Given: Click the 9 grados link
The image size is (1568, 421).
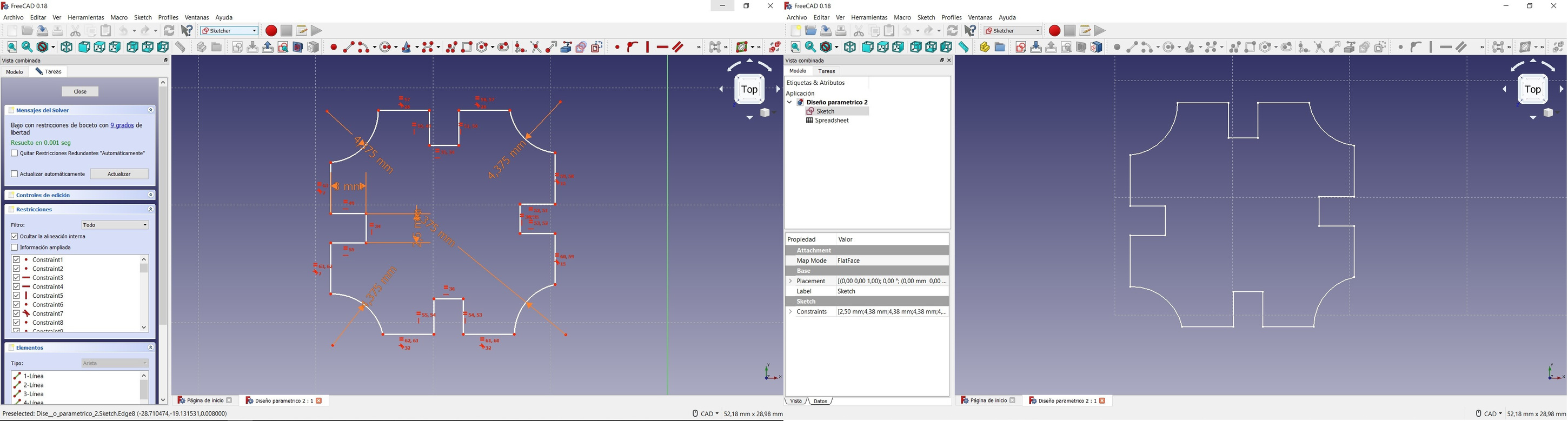Looking at the screenshot, I should (x=122, y=125).
